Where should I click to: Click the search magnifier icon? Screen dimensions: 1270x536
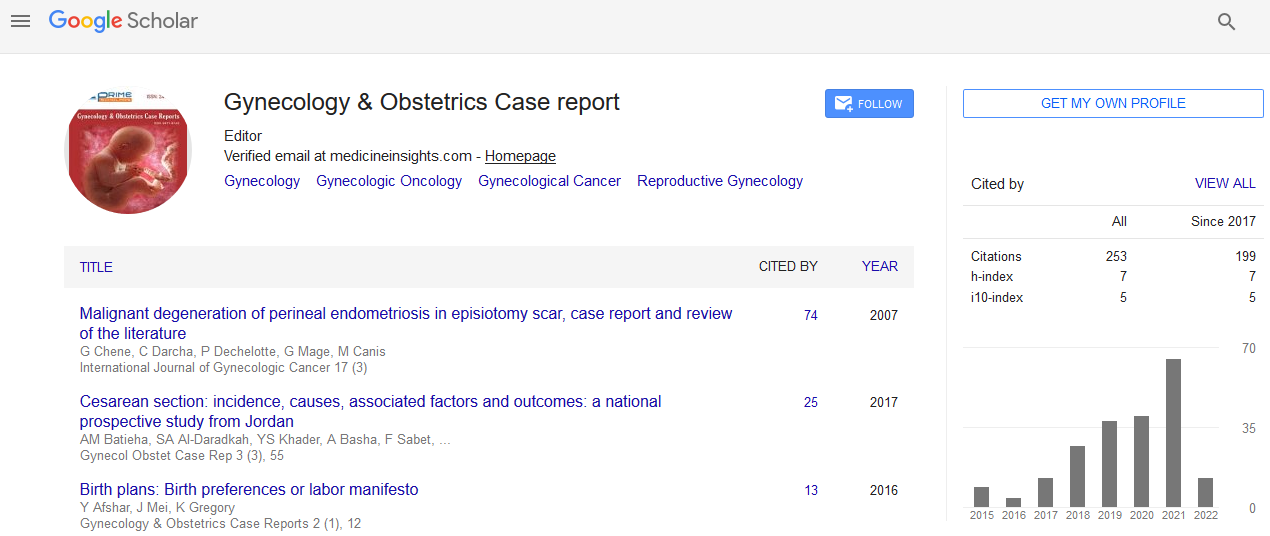click(x=1226, y=22)
